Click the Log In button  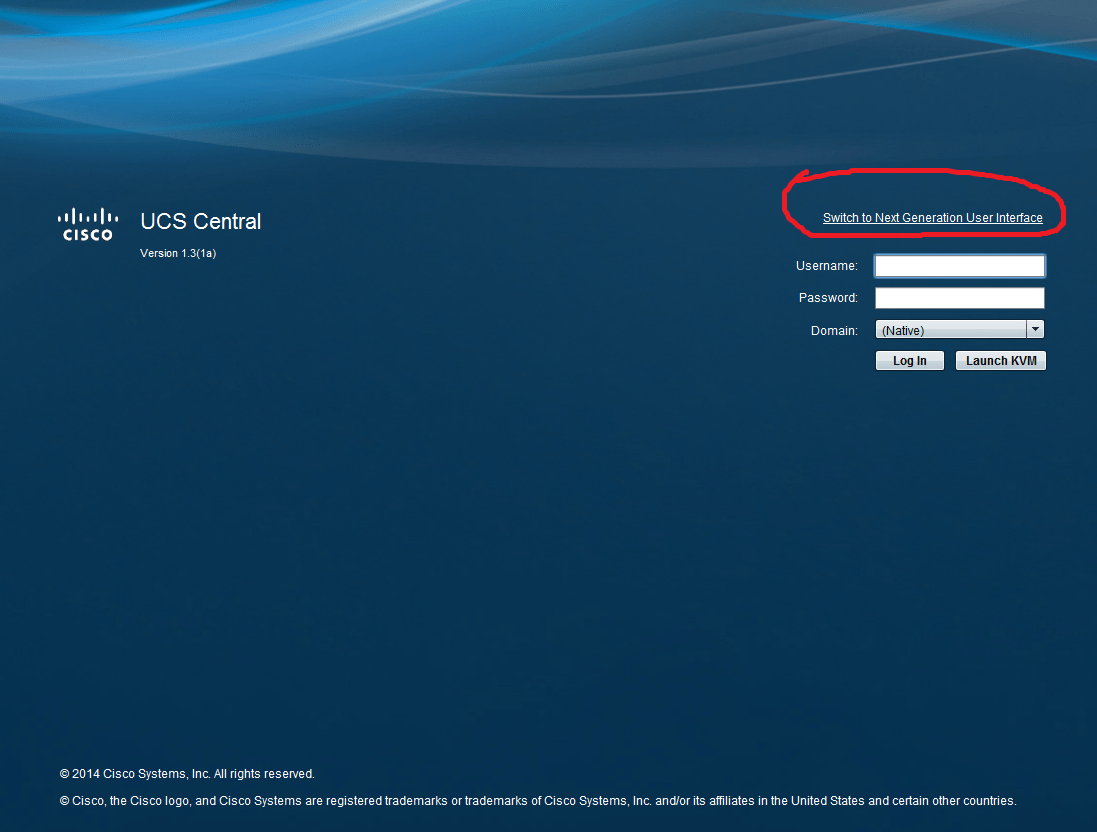(x=910, y=360)
